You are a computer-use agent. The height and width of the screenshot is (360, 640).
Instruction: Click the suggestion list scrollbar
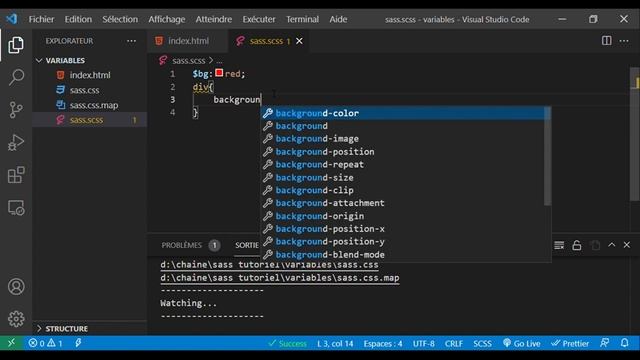point(547,156)
